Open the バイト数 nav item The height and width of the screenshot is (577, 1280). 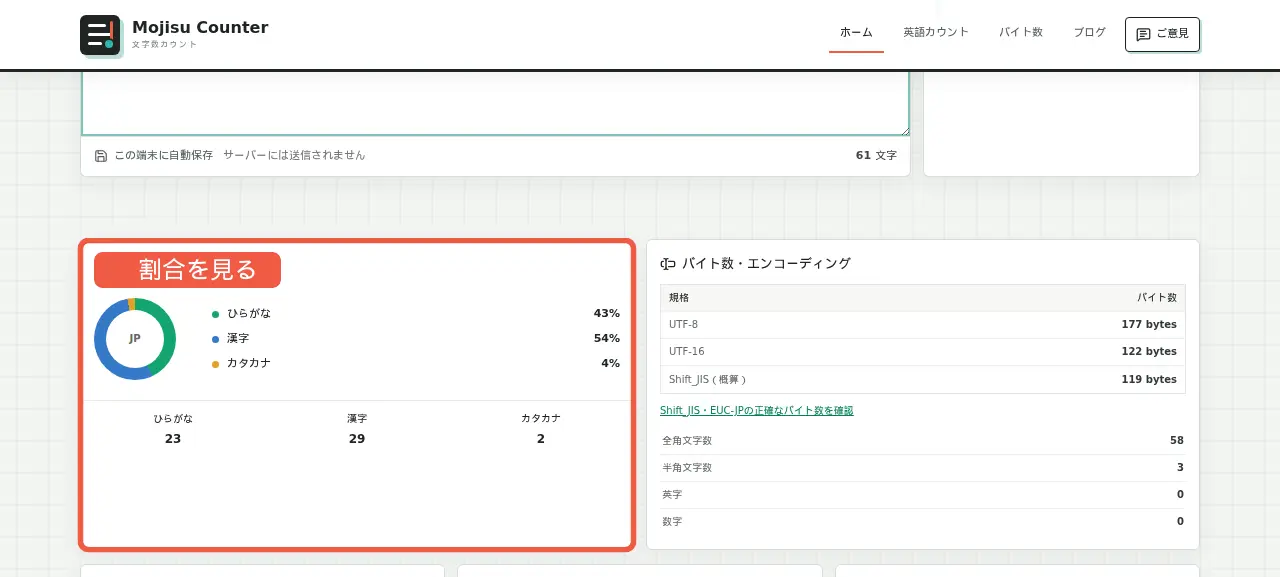[x=1021, y=32]
